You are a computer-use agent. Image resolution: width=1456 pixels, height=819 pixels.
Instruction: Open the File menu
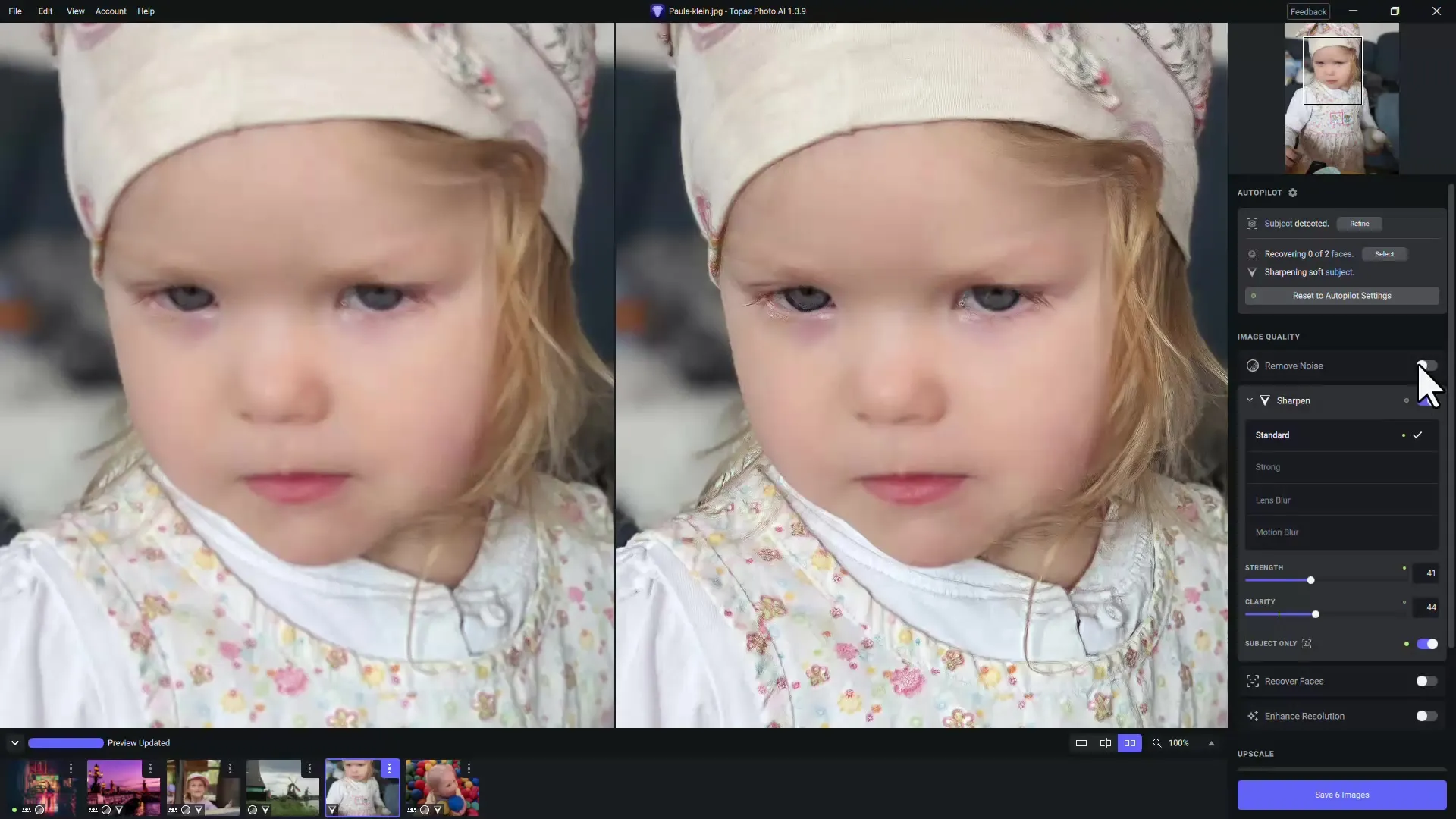[x=15, y=10]
